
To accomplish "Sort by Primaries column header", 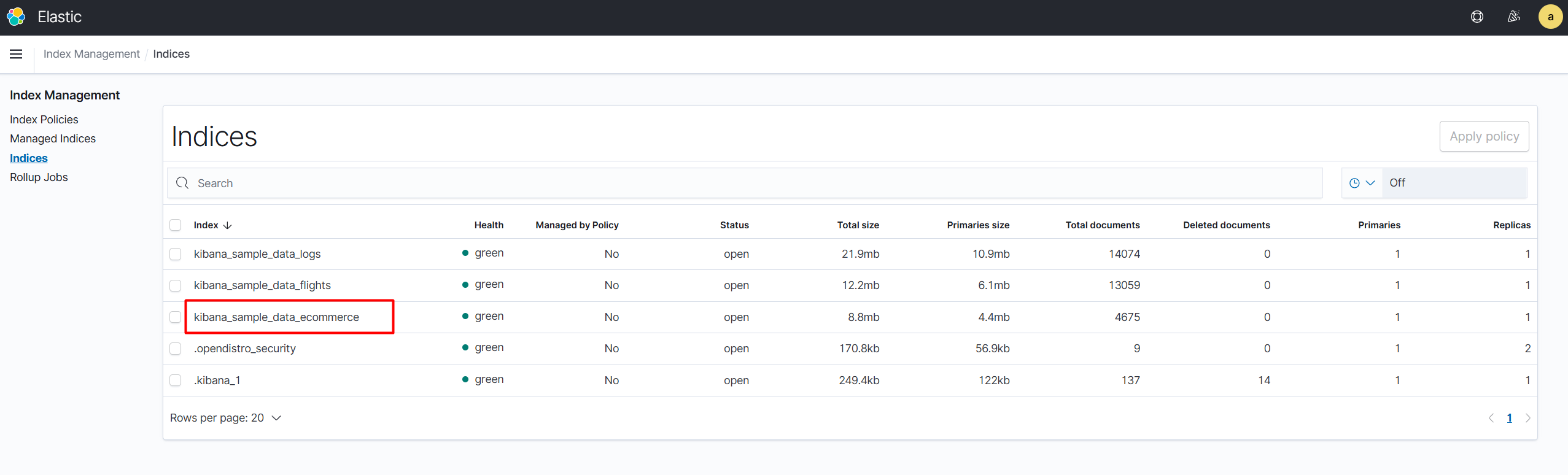I will pos(1379,225).
